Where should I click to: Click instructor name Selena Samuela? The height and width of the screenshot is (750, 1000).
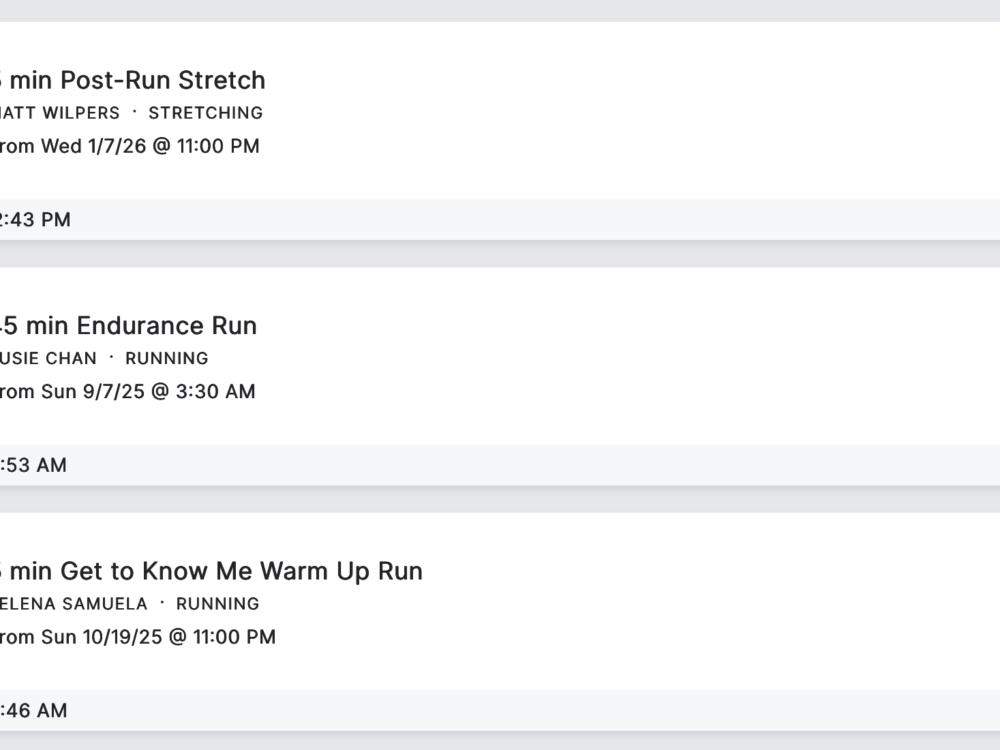pos(74,604)
